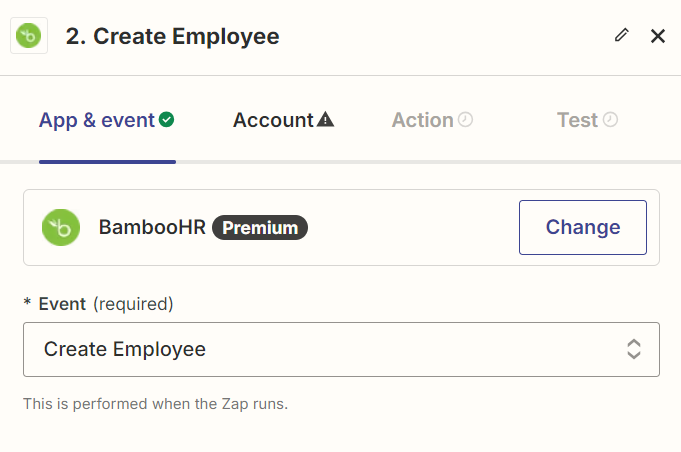Switch to the App & event tab
The image size is (681, 452).
coord(97,120)
